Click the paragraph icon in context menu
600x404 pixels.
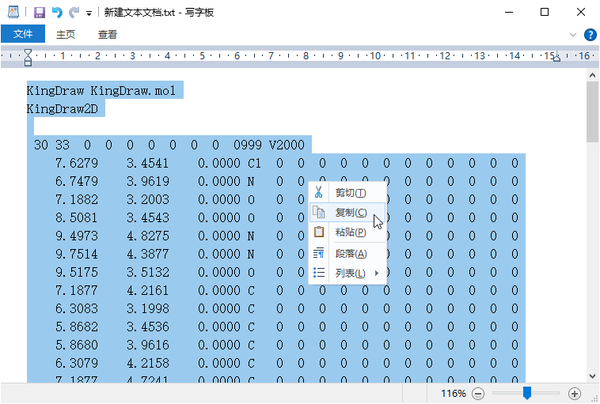[318, 253]
